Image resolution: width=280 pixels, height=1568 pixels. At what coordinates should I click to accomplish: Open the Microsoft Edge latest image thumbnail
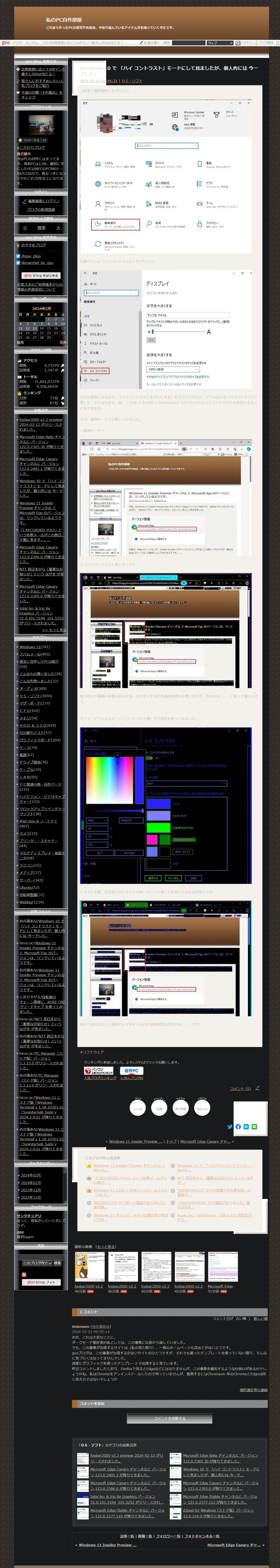223,1267
